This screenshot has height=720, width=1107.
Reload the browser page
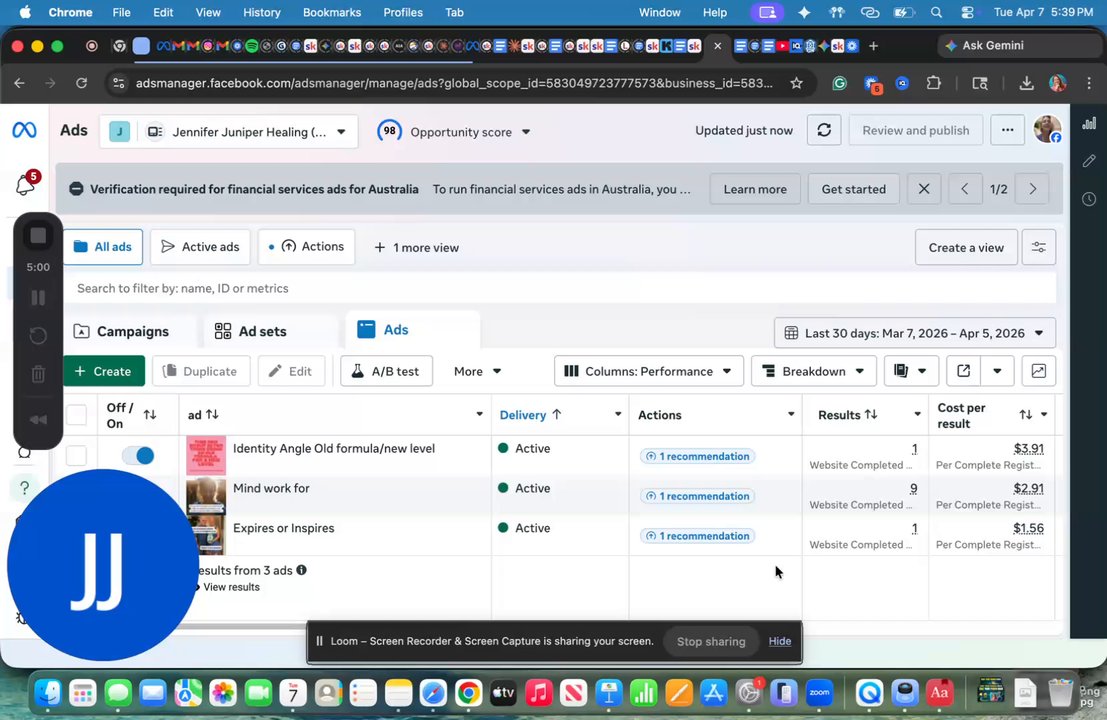tap(81, 83)
